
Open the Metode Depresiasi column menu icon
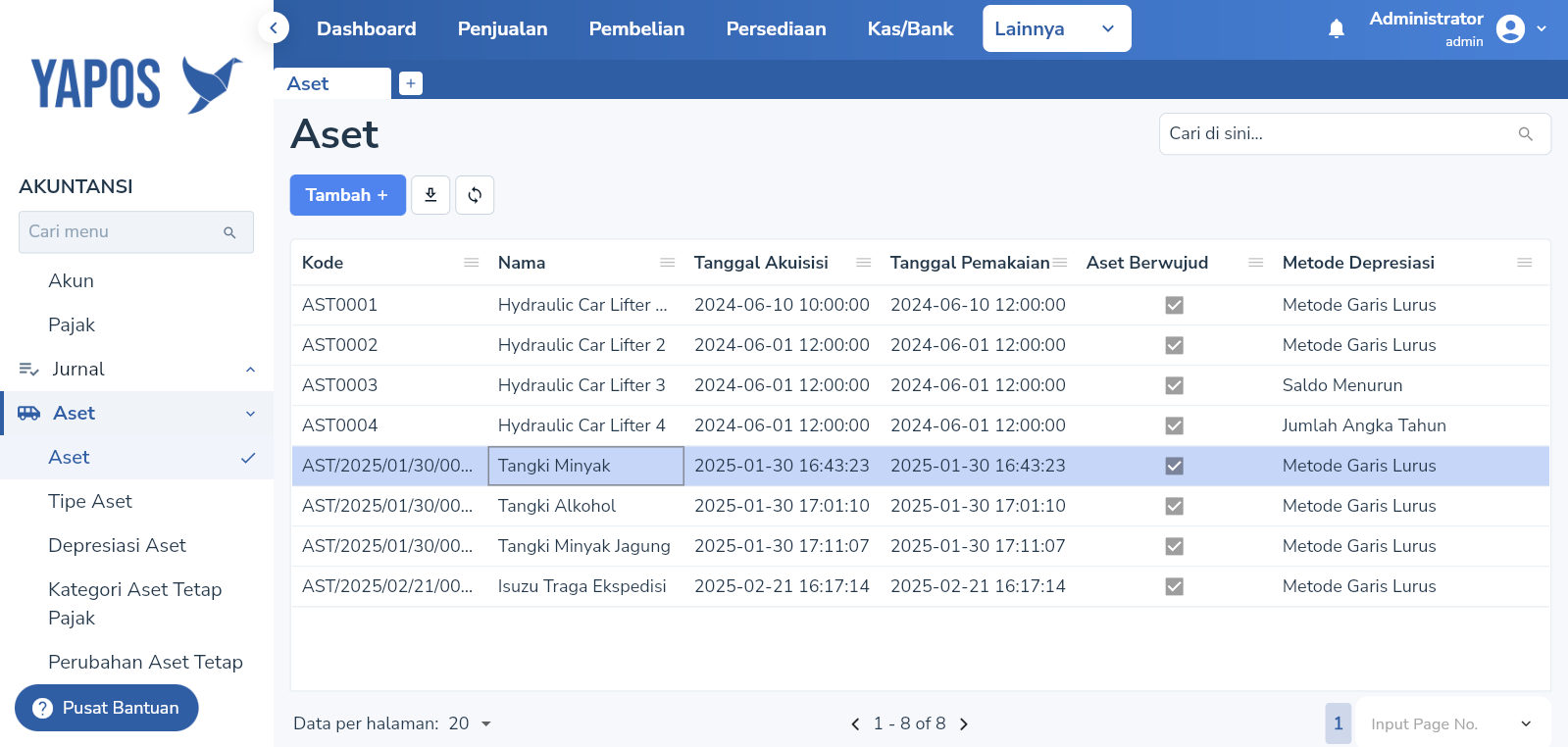pyautogui.click(x=1524, y=263)
